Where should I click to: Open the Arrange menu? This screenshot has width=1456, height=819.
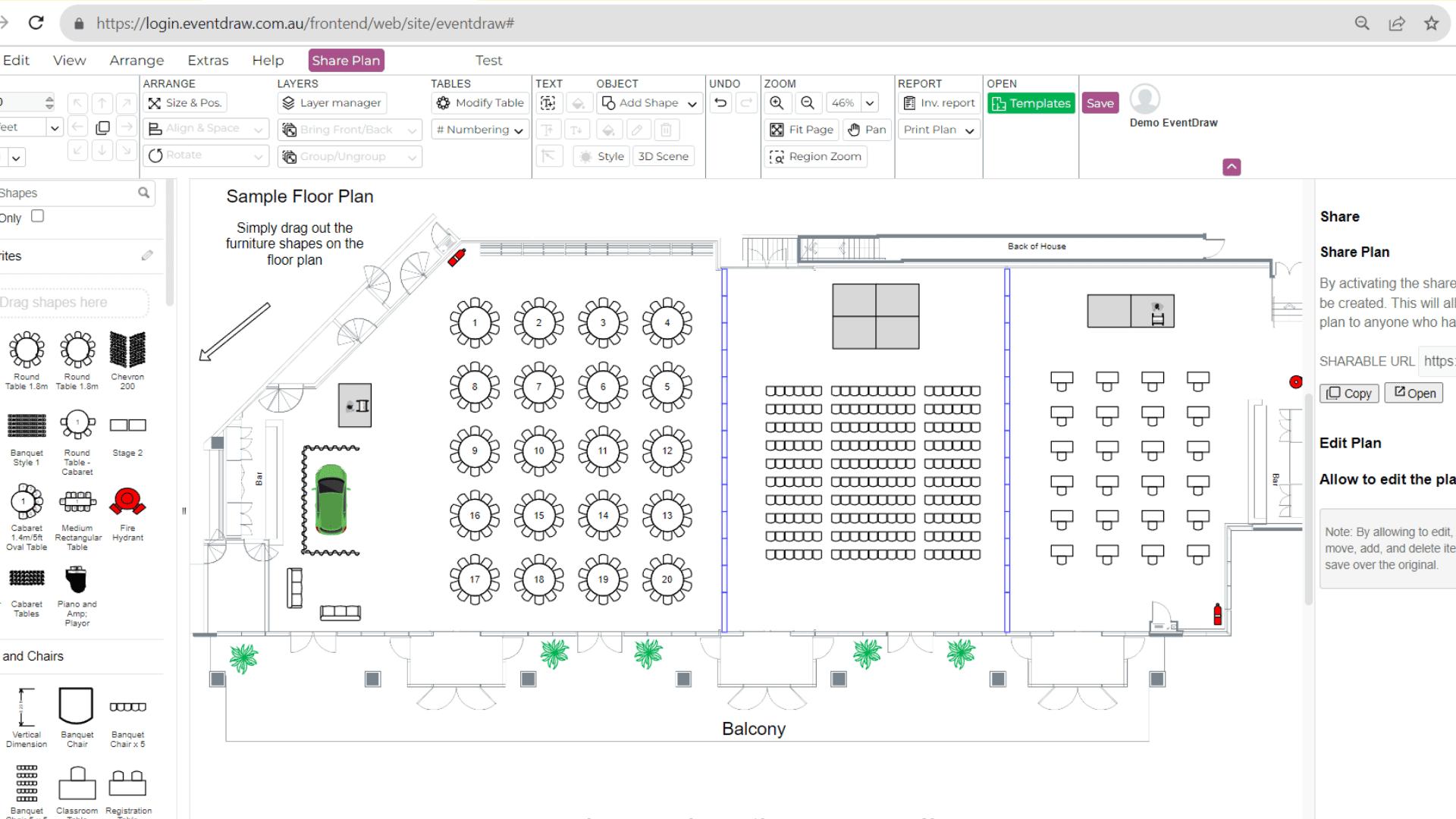pos(136,61)
